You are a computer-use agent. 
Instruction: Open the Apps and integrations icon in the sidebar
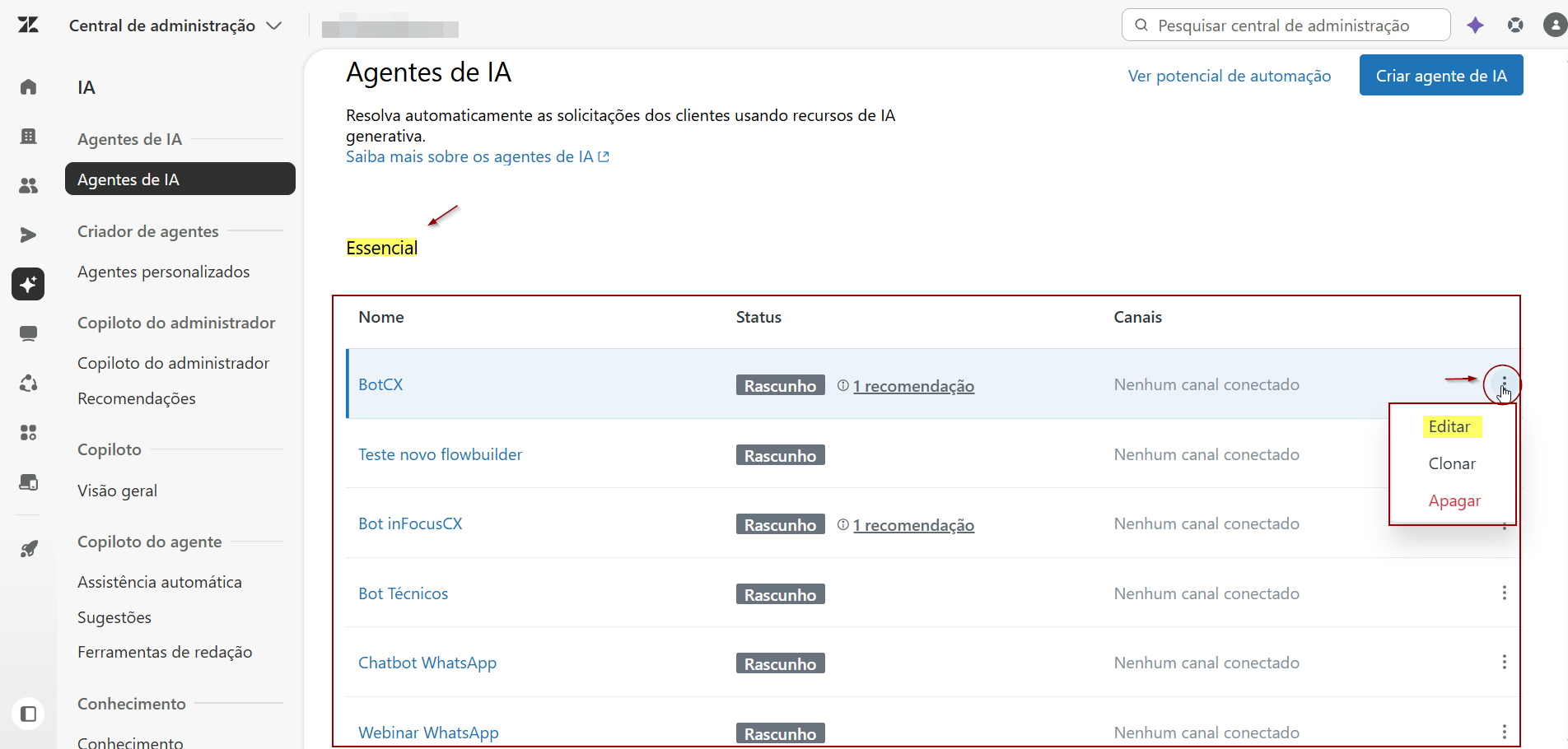(x=28, y=432)
